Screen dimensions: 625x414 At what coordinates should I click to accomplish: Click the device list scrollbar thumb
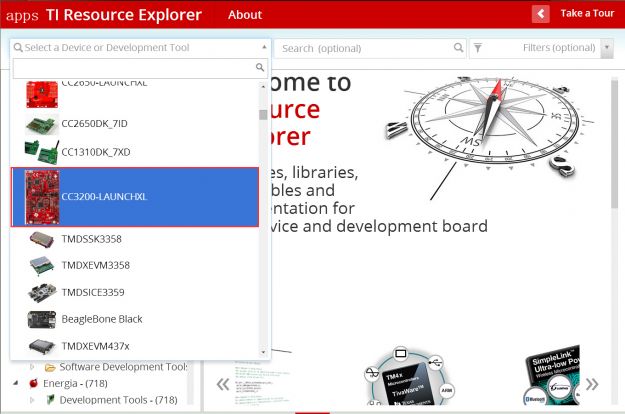click(x=263, y=115)
